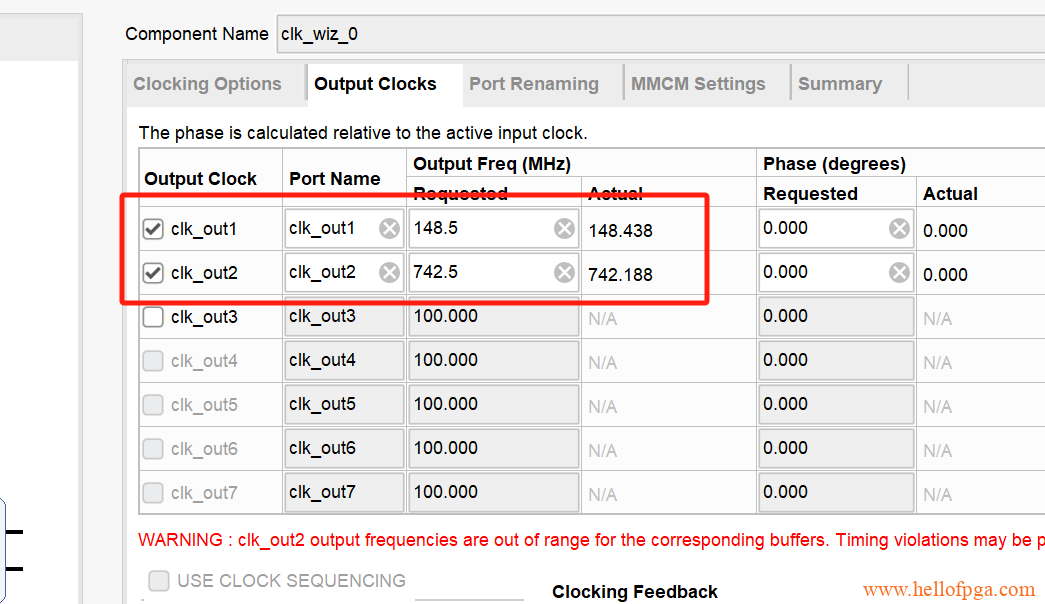Disable the clk_out2 output clock
1045x604 pixels.
(x=153, y=273)
